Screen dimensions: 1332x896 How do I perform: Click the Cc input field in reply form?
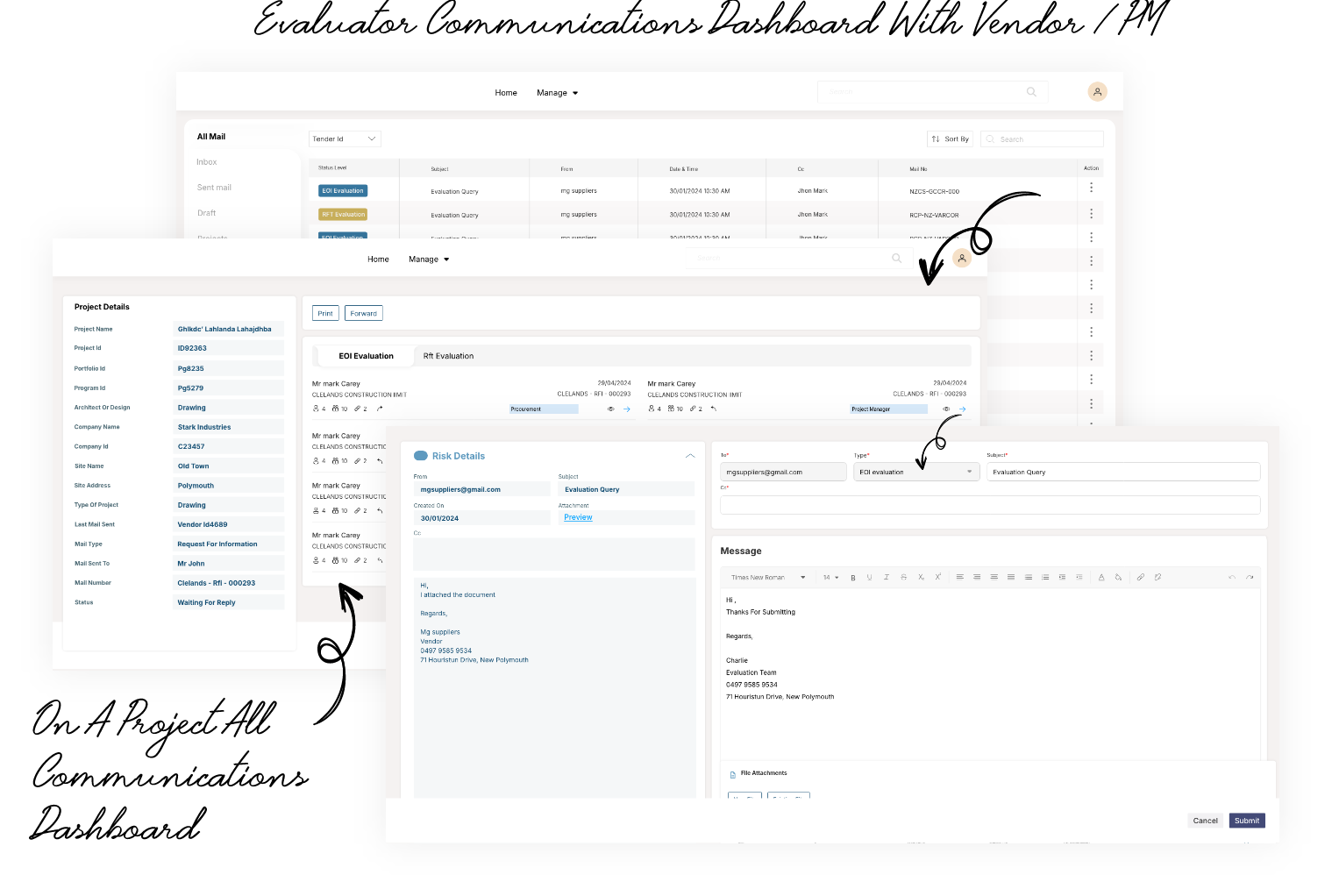point(989,505)
